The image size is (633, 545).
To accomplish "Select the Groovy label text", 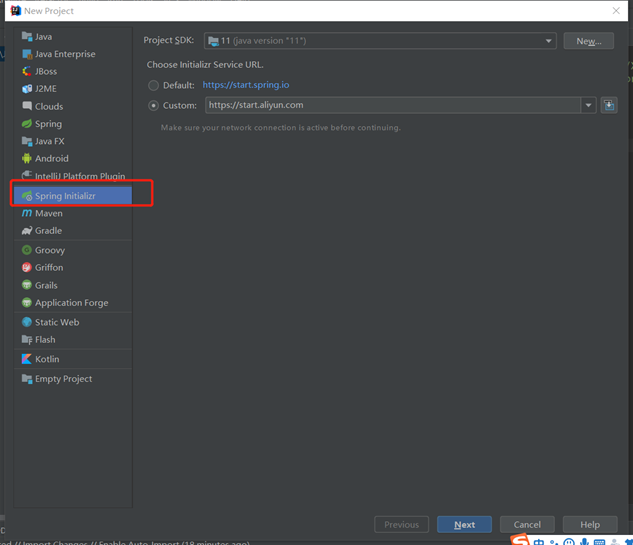I will [50, 250].
